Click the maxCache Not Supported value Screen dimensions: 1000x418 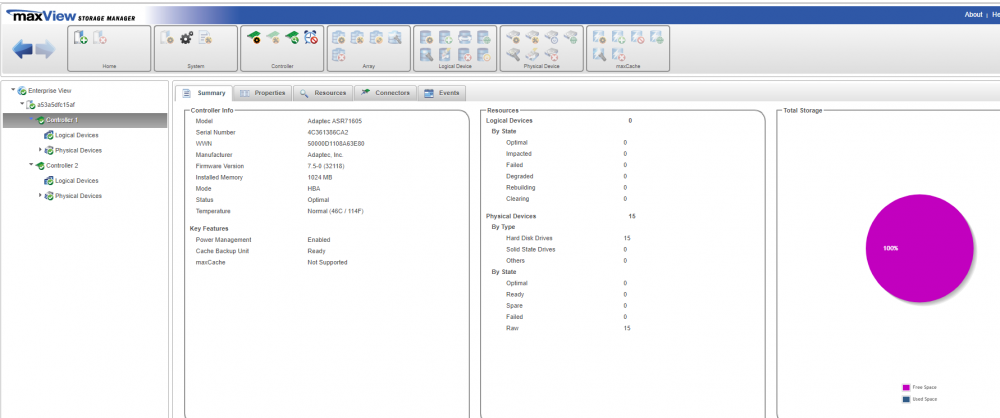pos(328,262)
